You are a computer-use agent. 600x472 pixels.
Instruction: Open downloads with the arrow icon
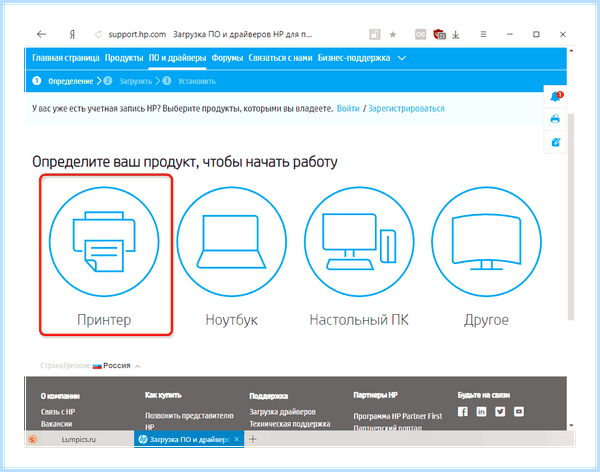click(455, 35)
